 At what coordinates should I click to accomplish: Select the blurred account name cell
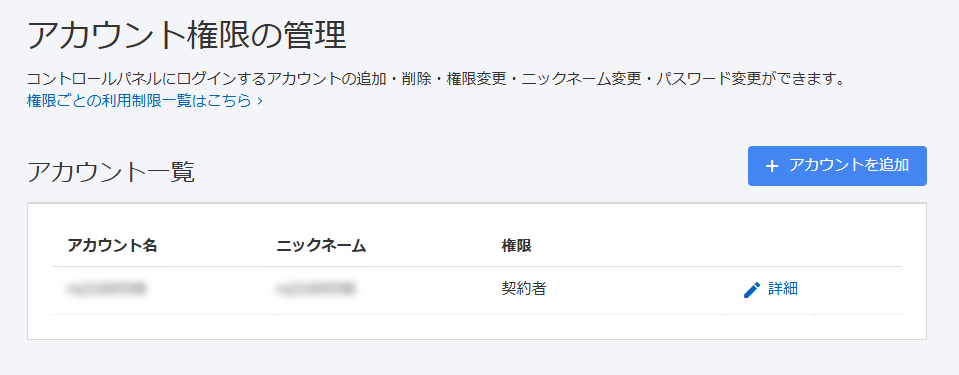tap(107, 289)
